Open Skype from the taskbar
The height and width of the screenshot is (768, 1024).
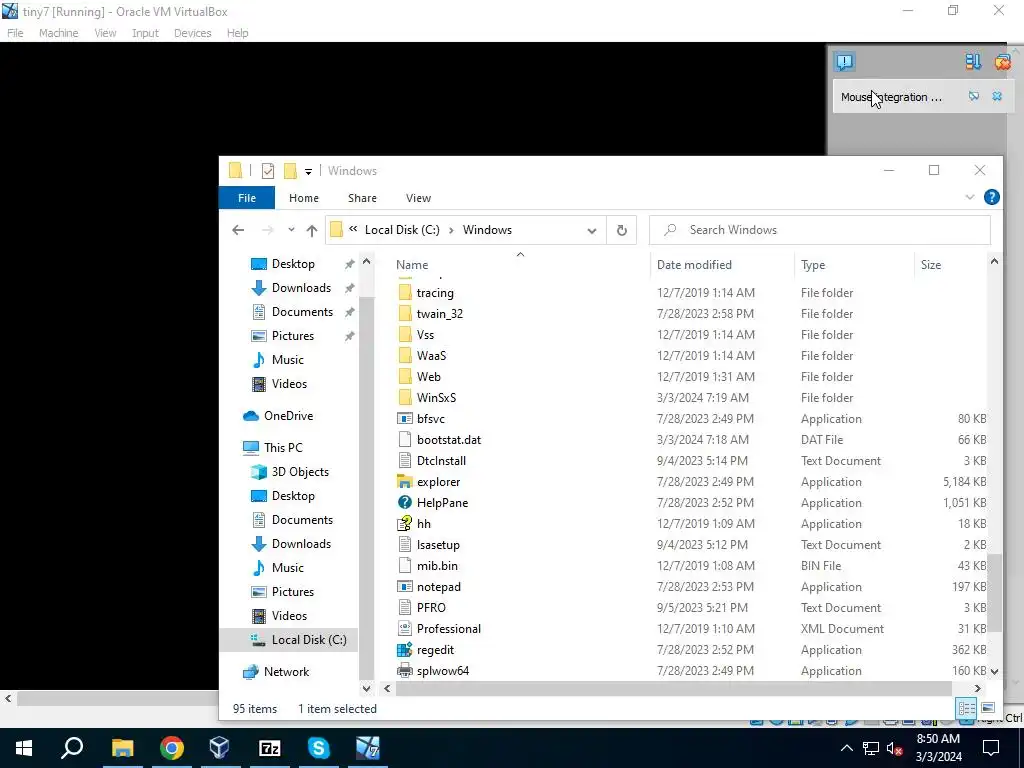319,748
